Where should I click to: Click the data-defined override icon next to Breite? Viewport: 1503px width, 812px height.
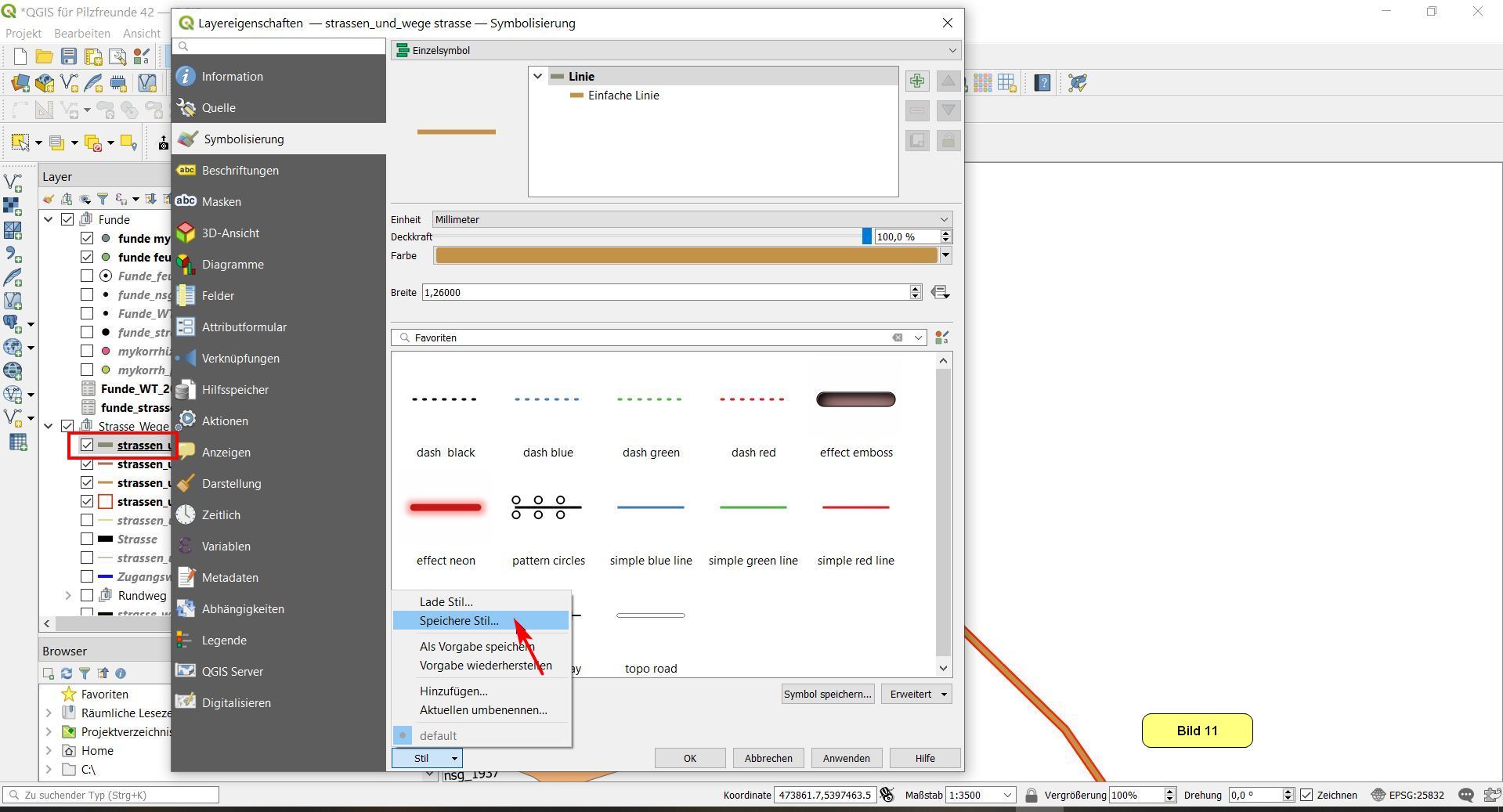(x=940, y=292)
